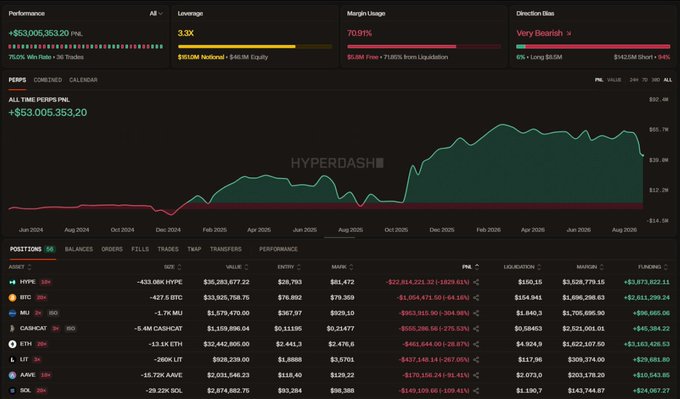This screenshot has height=399, width=680.
Task: Sort positions by VALUE column
Action: coord(237,267)
